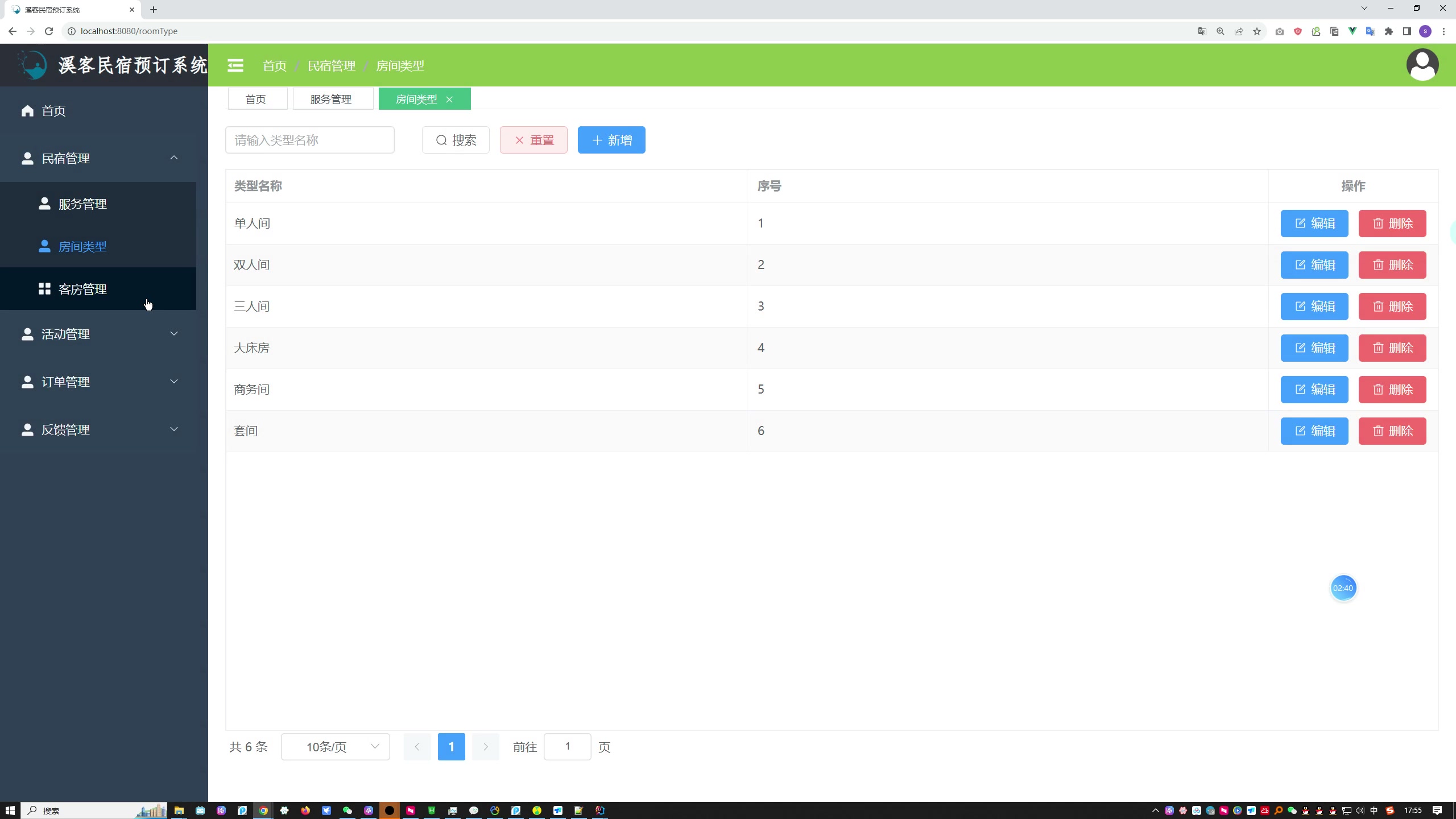Image resolution: width=1456 pixels, height=819 pixels.
Task: Click the 搜索 button
Action: pyautogui.click(x=456, y=140)
